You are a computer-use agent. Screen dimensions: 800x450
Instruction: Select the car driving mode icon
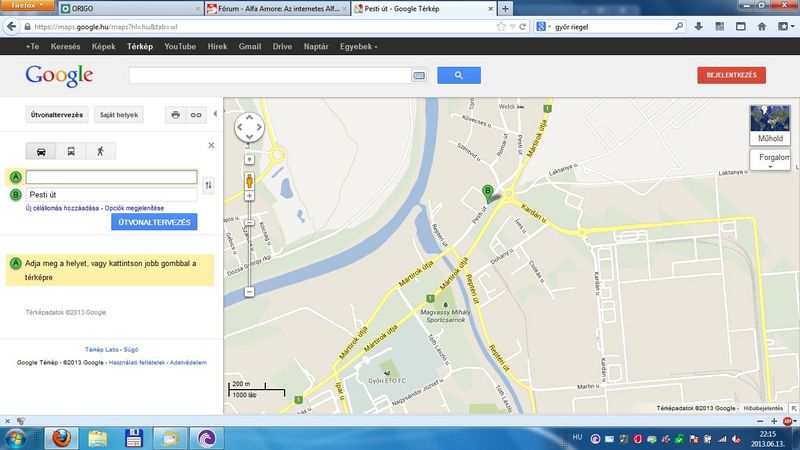coord(41,152)
